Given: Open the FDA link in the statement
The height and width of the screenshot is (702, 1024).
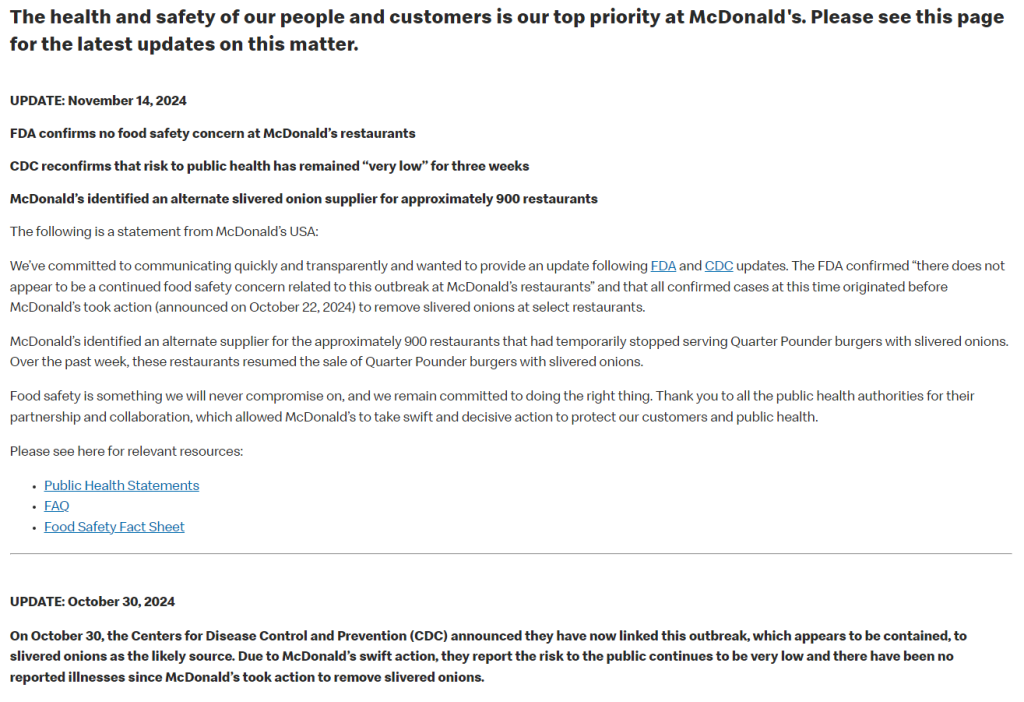Looking at the screenshot, I should click(x=663, y=266).
